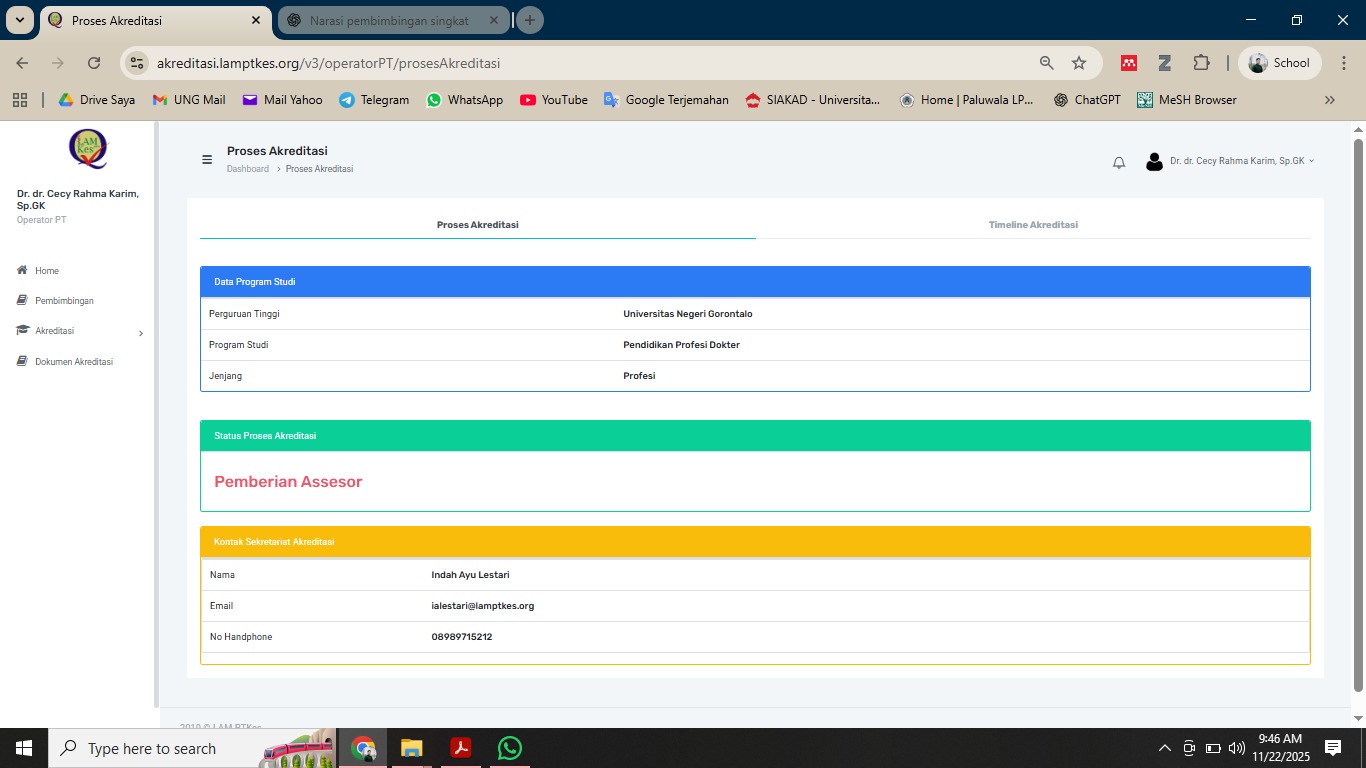This screenshot has width=1366, height=768.
Task: Open MeSH Browser bookmark
Action: pos(1187,100)
